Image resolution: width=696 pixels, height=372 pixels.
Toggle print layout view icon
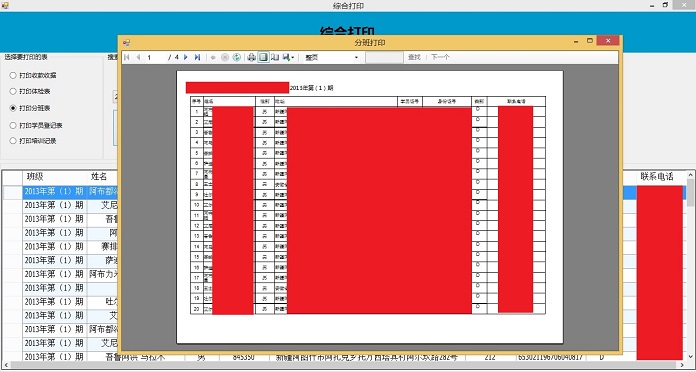click(264, 57)
